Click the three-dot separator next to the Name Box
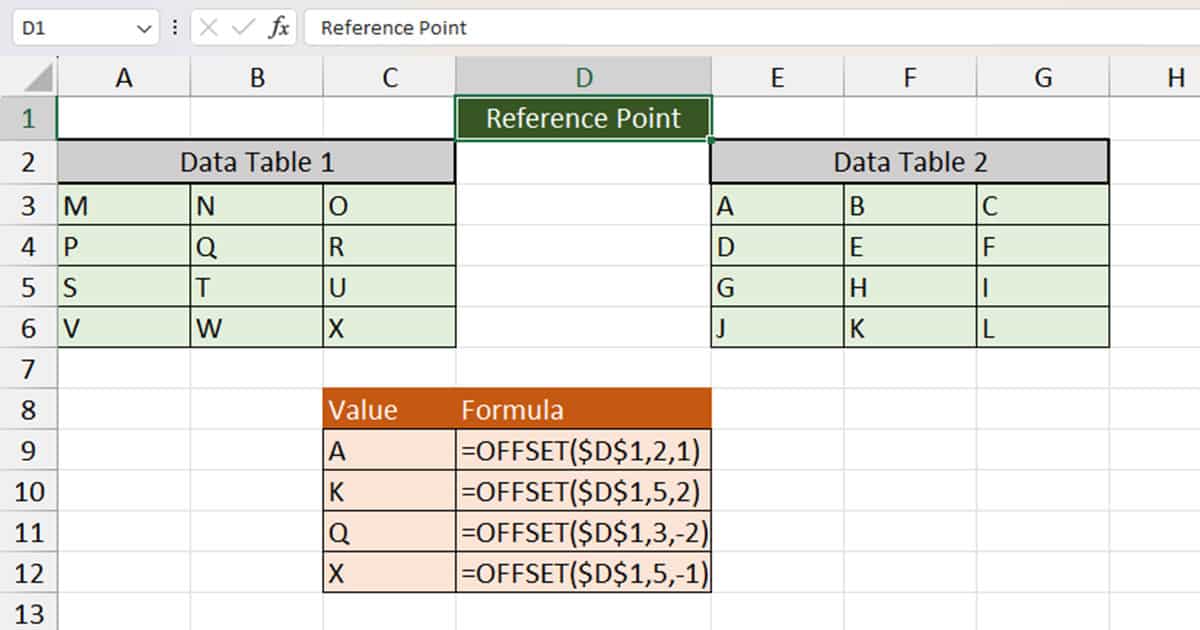This screenshot has width=1200, height=630. pos(174,27)
